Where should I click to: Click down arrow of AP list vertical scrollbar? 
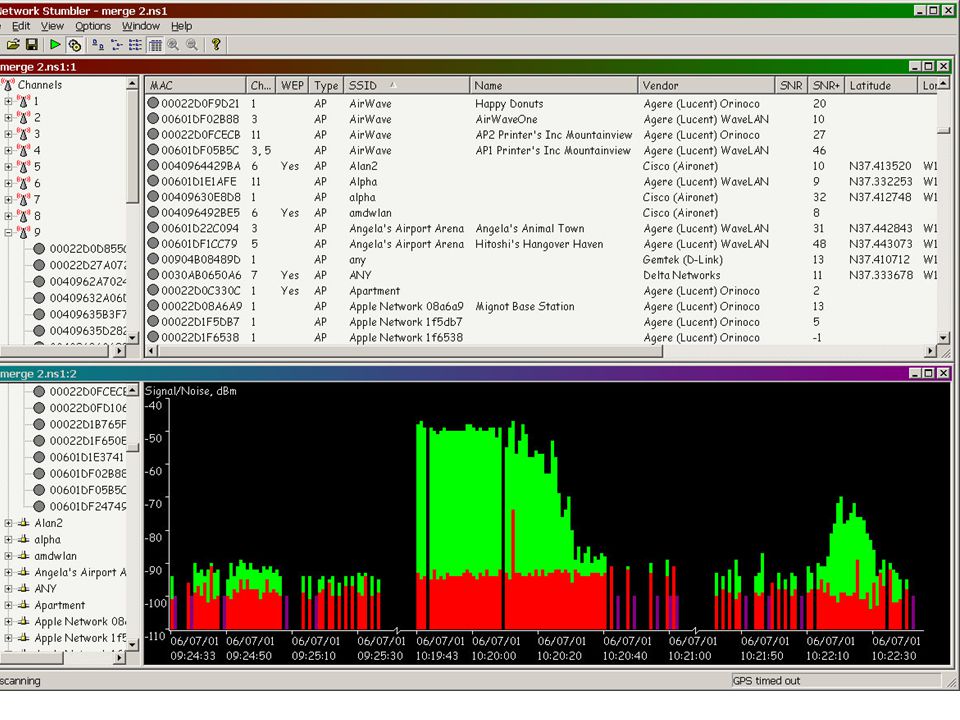pos(943,337)
